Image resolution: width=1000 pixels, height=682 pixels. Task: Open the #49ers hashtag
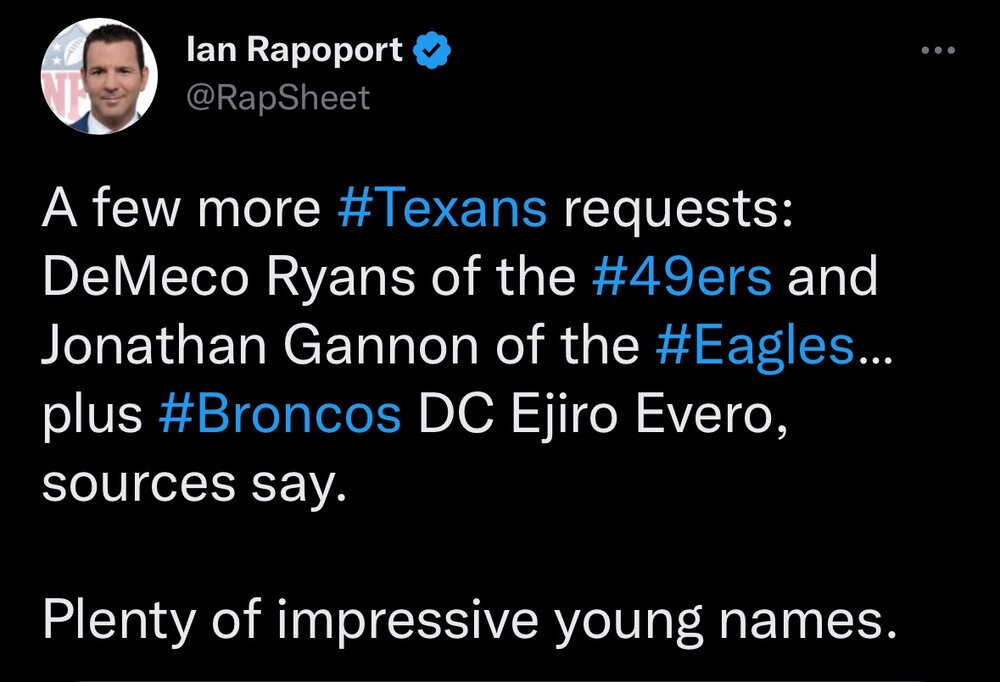point(682,276)
